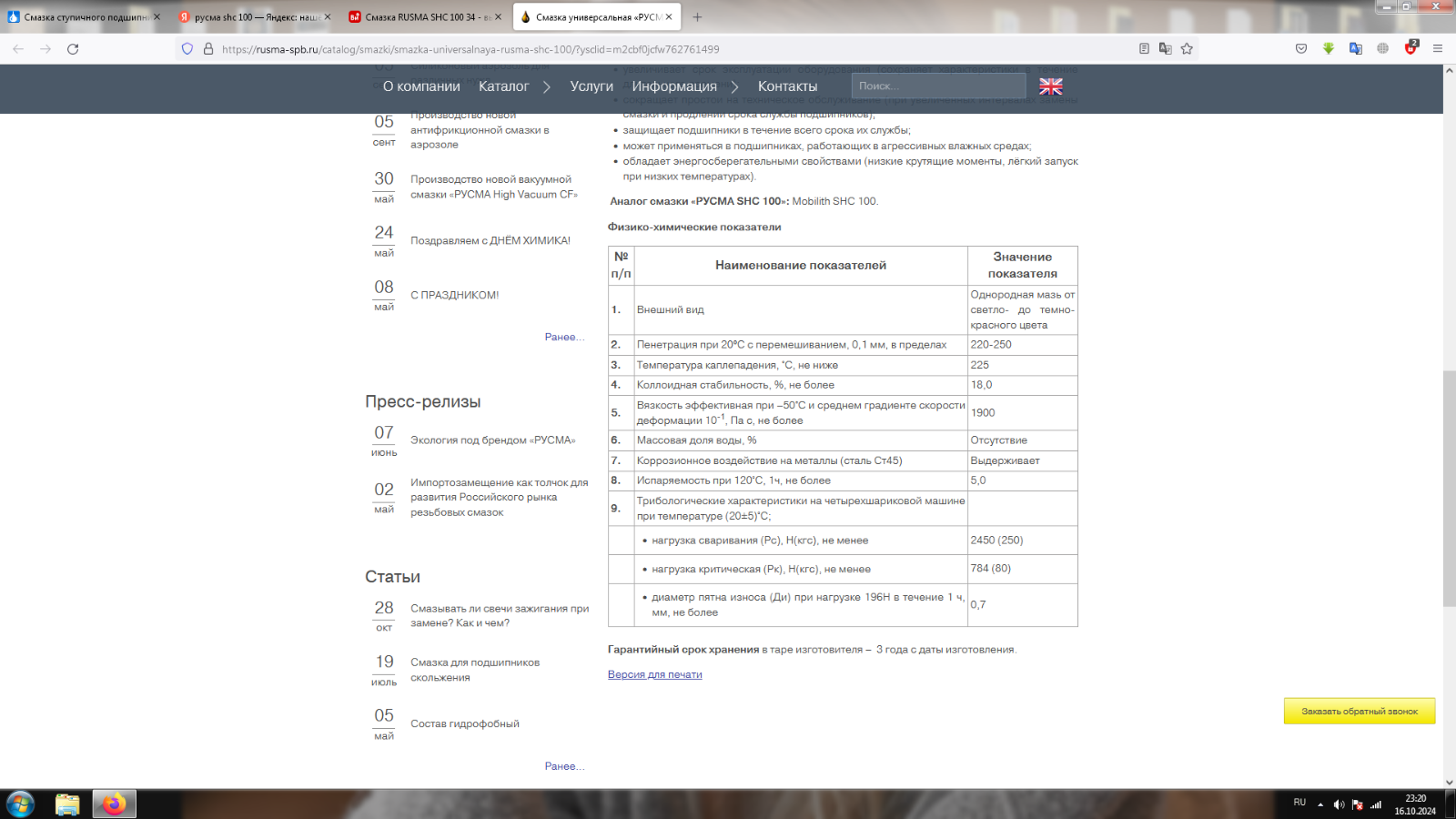Expand submenu arrow next to Информация
Screen dimensions: 1456x819
[734, 86]
